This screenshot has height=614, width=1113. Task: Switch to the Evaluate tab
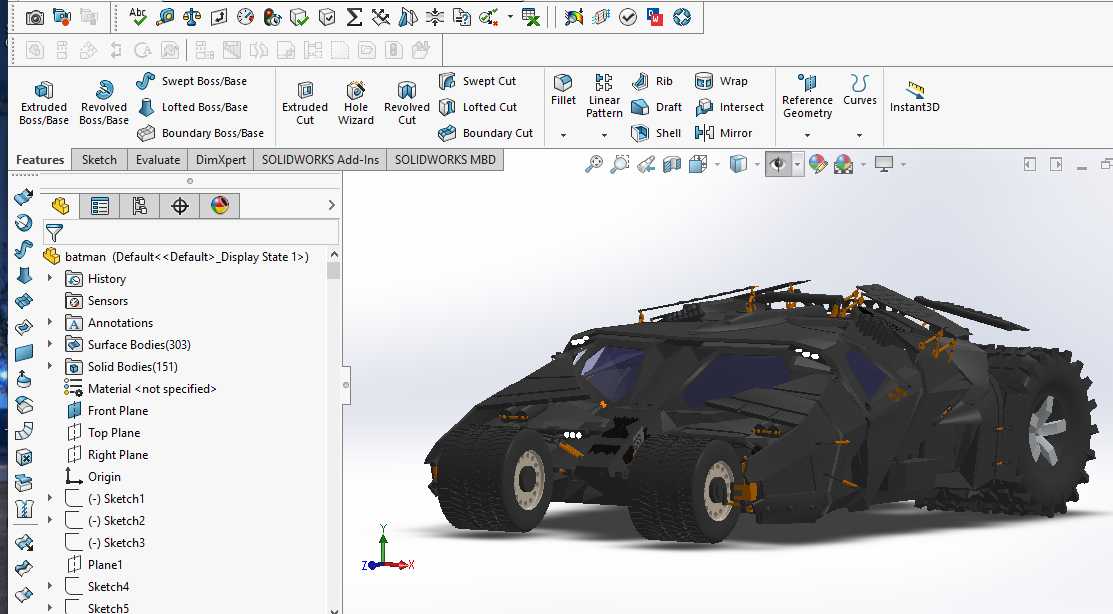(158, 160)
